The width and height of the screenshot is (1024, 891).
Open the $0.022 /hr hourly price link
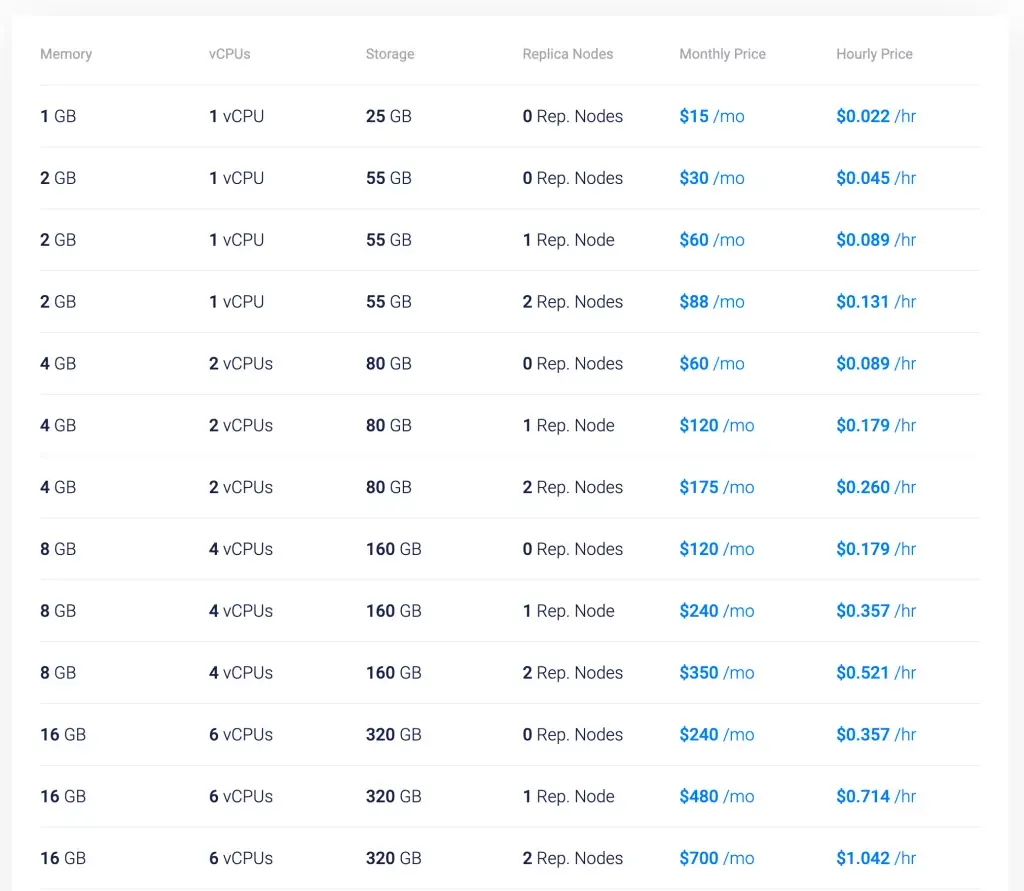[875, 116]
